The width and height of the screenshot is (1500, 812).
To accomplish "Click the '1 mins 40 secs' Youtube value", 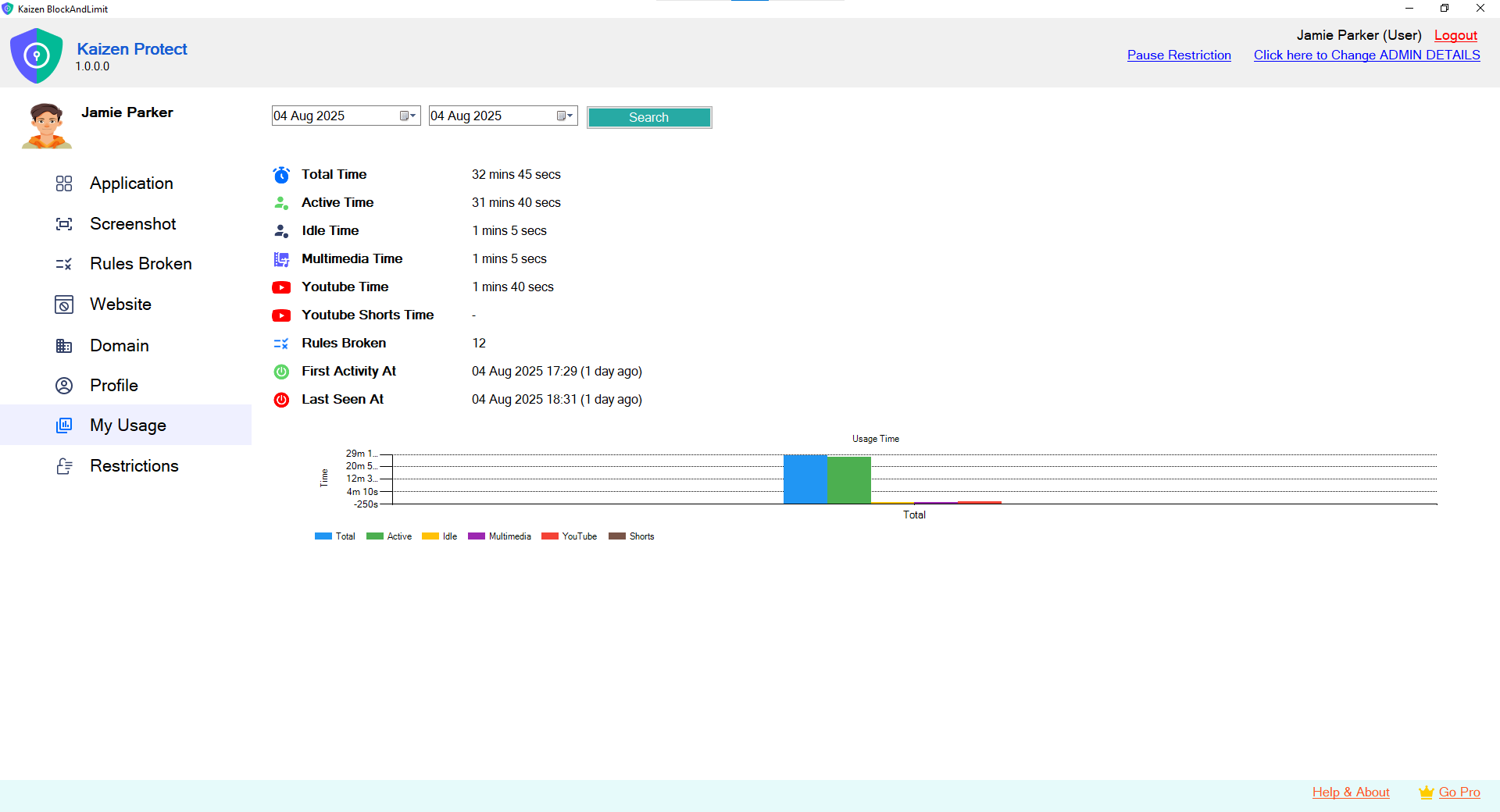I will point(513,287).
